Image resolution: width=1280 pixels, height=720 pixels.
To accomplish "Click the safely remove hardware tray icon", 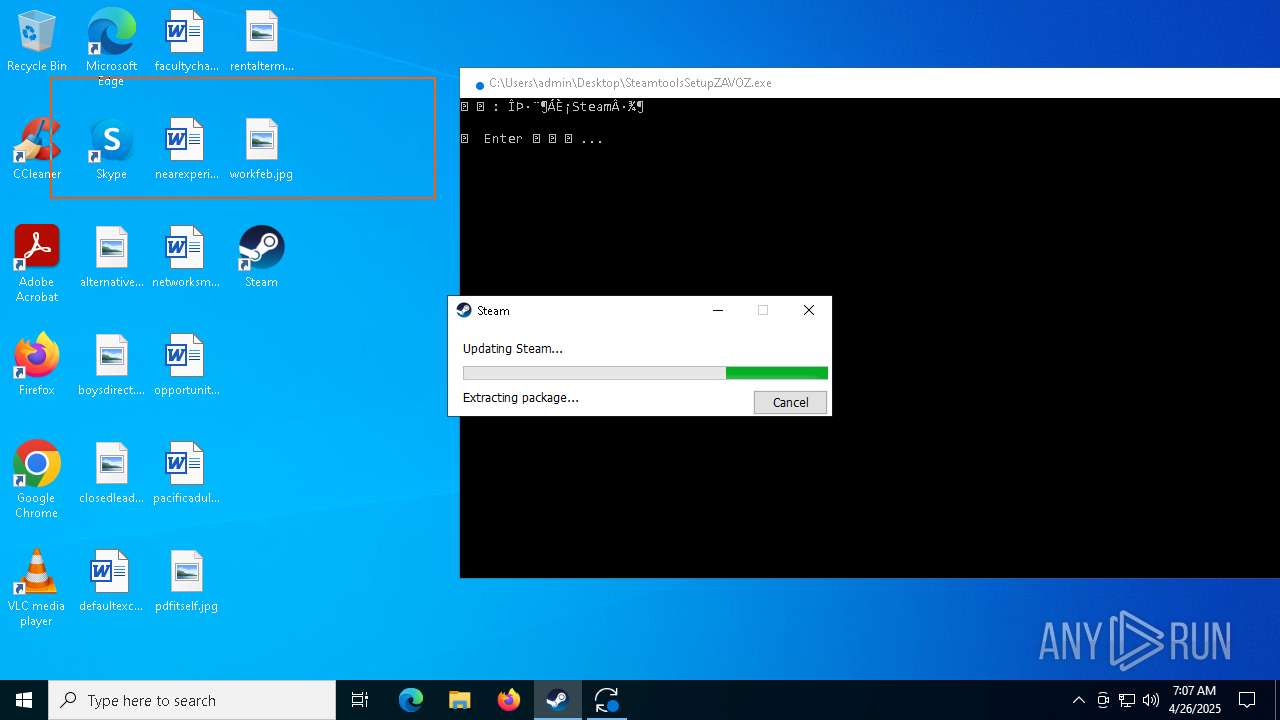I will pos(1103,700).
